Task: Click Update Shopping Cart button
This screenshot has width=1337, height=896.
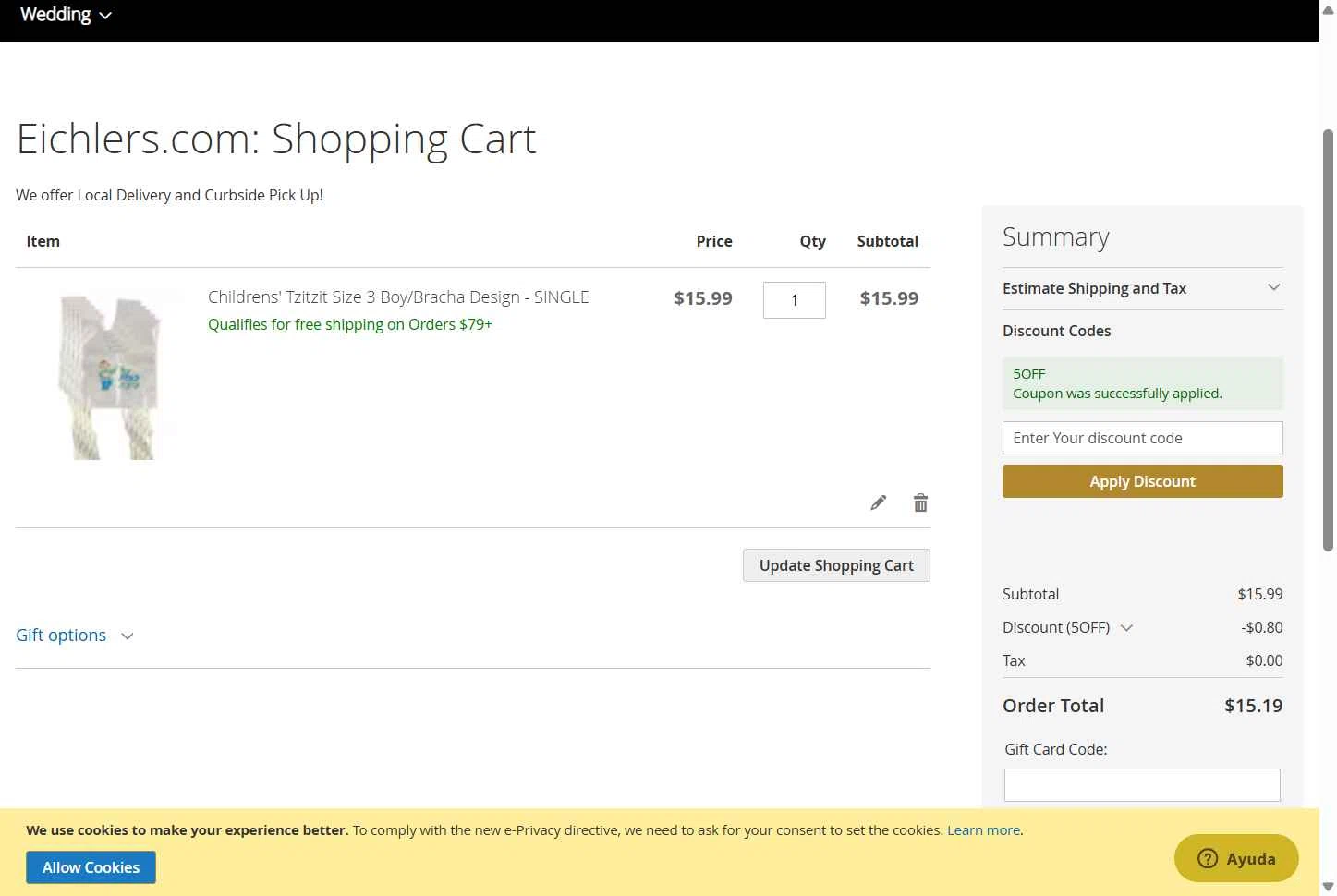Action: coord(836,565)
